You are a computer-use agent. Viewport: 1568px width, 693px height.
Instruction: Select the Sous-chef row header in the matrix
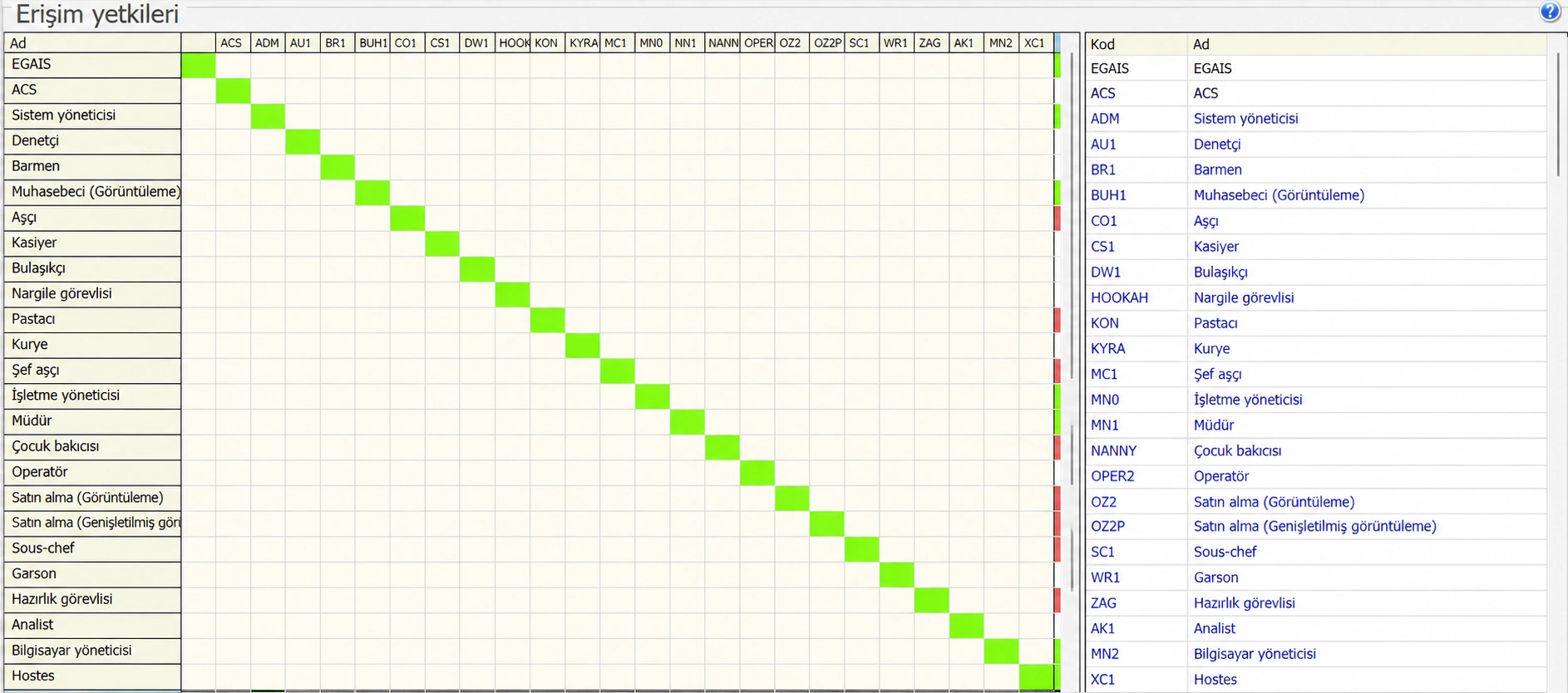click(92, 548)
